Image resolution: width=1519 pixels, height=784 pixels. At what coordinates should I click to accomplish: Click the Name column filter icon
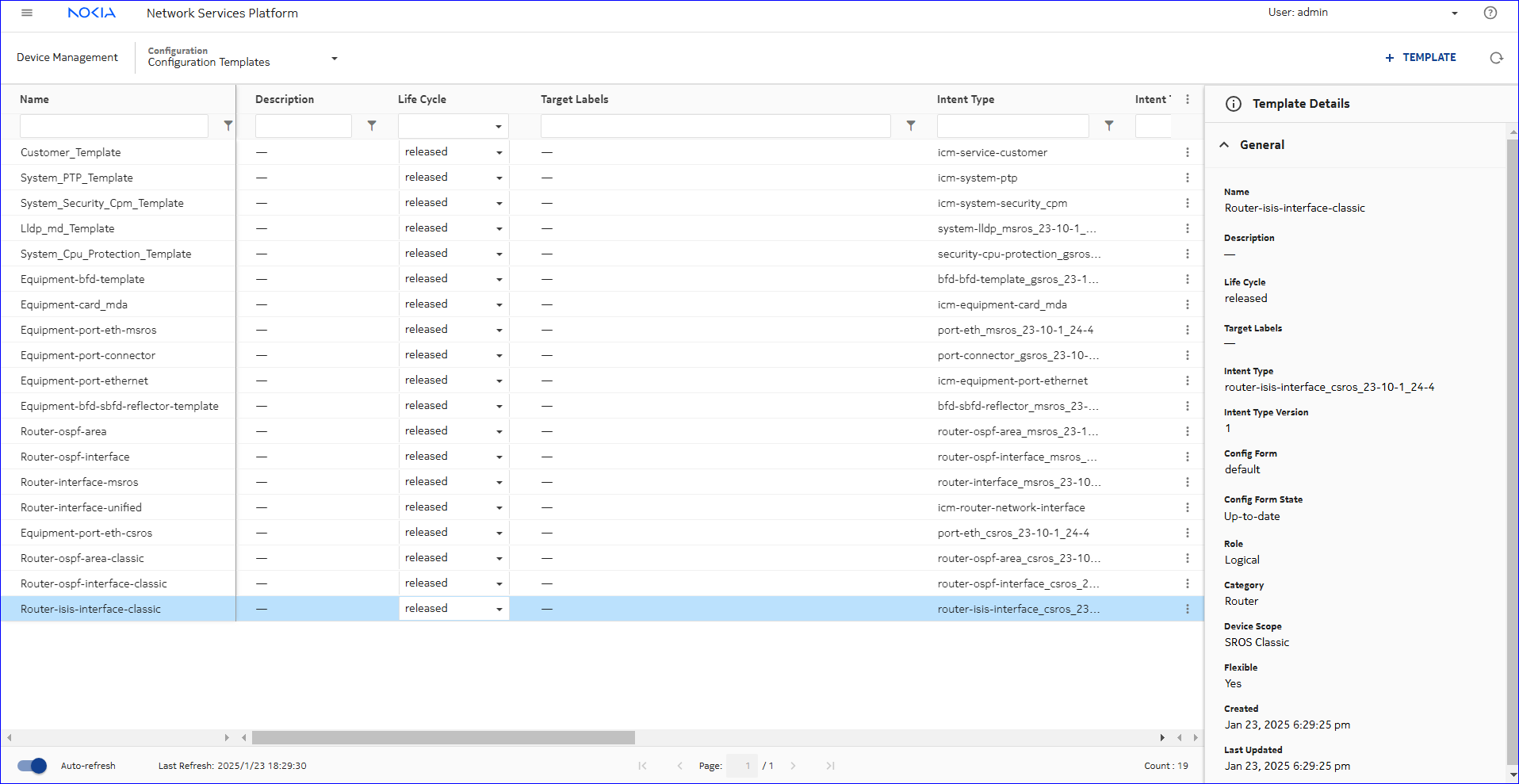[228, 126]
